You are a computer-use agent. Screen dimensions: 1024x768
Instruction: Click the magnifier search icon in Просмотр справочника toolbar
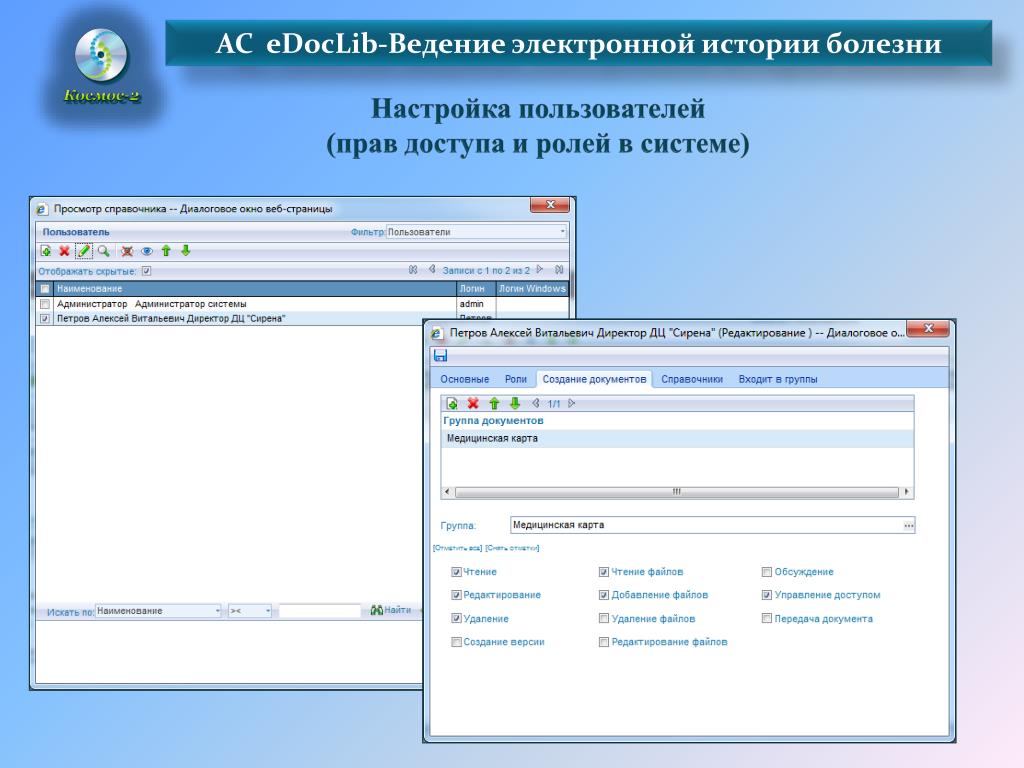[103, 251]
